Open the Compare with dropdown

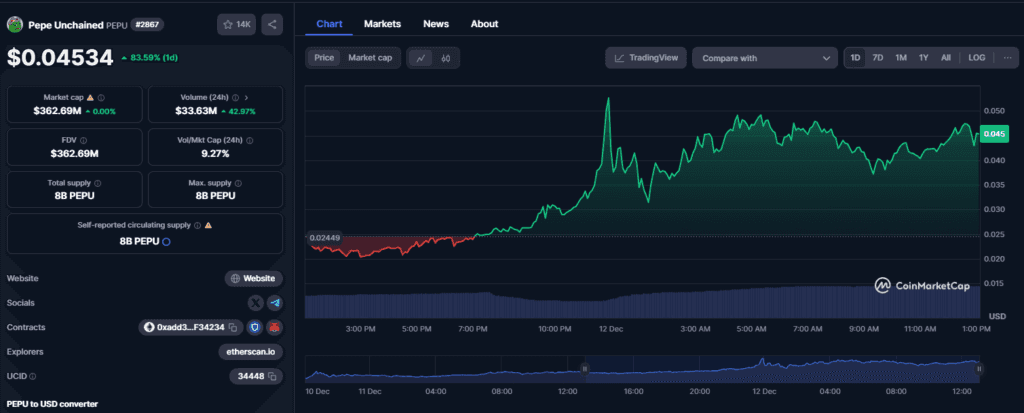pyautogui.click(x=765, y=58)
